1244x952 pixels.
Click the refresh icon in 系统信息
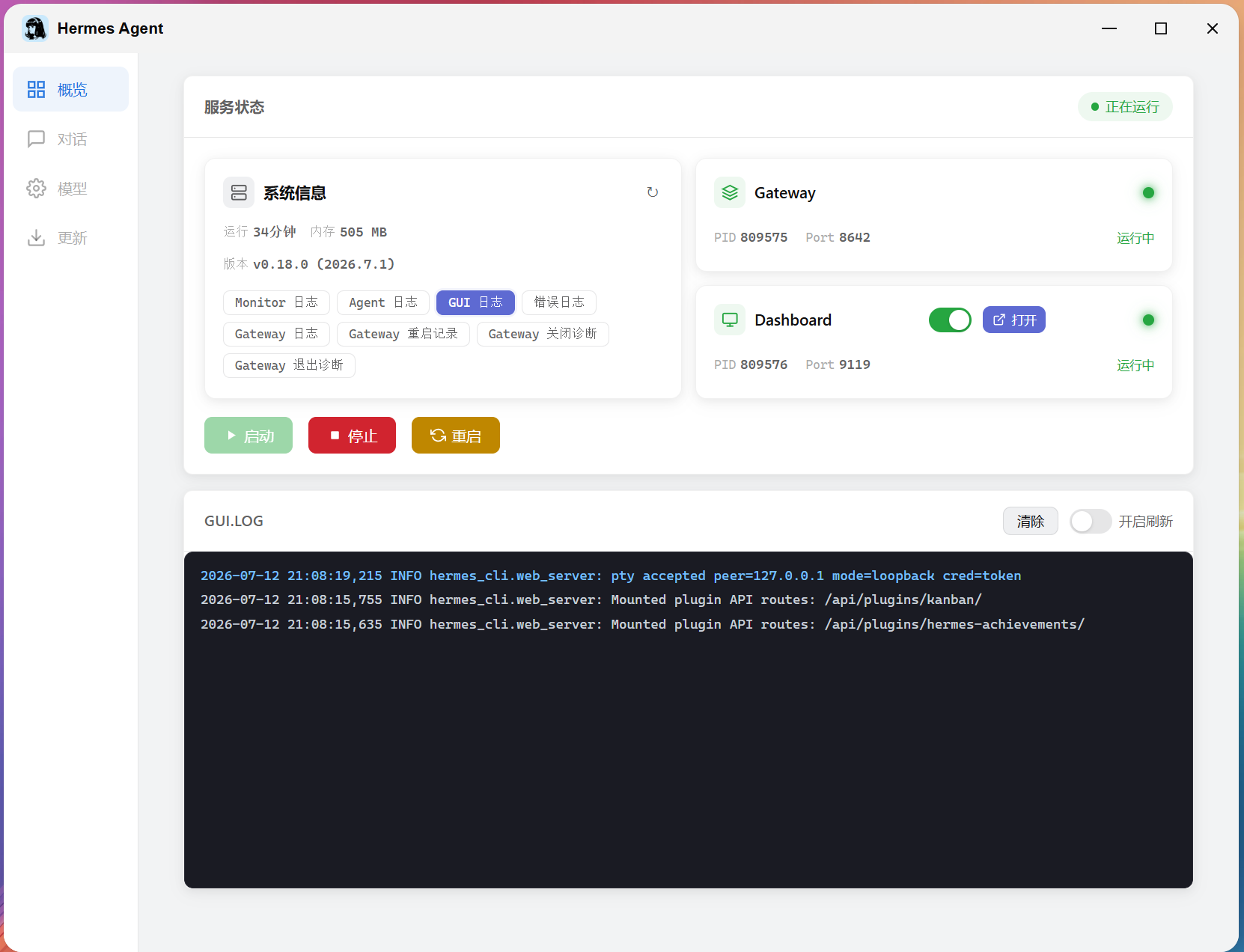(x=653, y=192)
